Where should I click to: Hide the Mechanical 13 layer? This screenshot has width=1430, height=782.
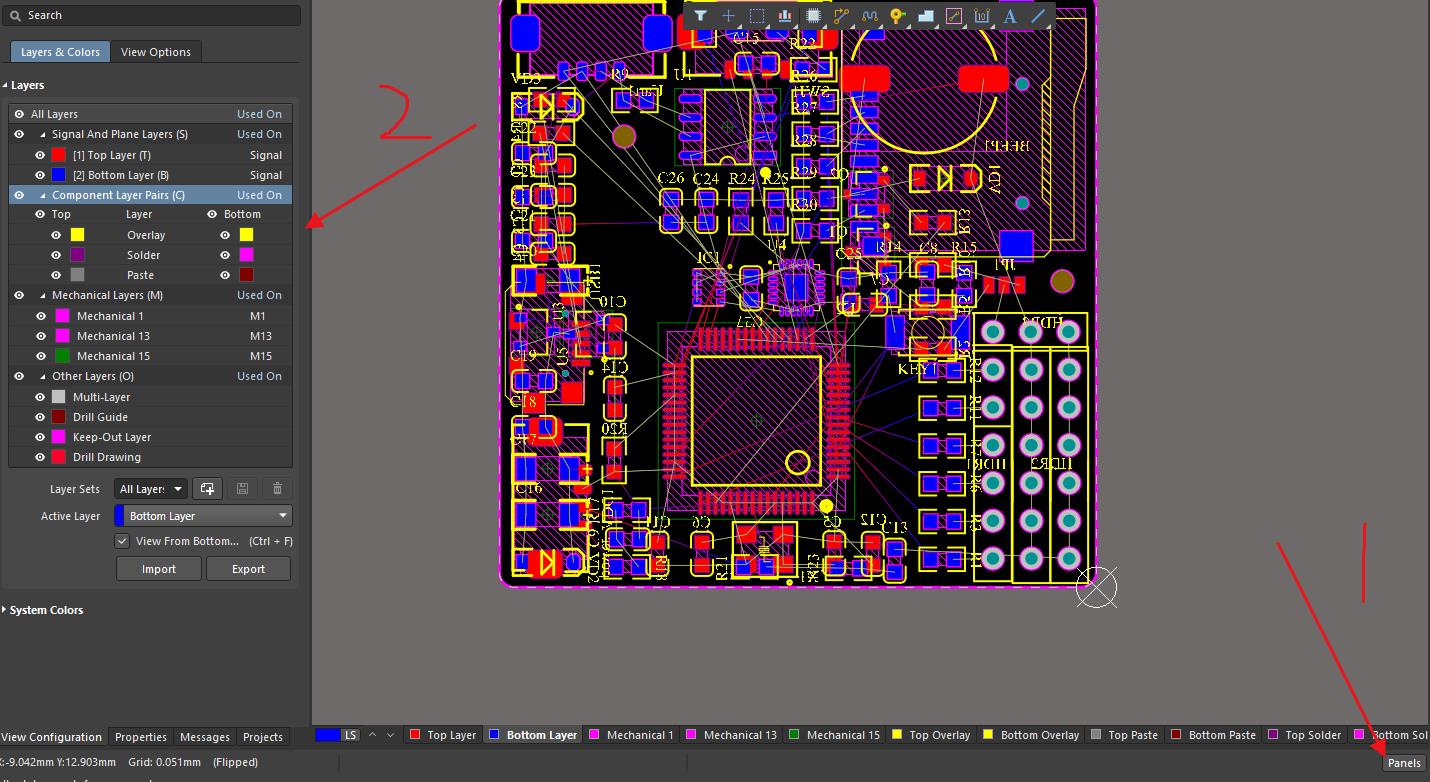41,336
